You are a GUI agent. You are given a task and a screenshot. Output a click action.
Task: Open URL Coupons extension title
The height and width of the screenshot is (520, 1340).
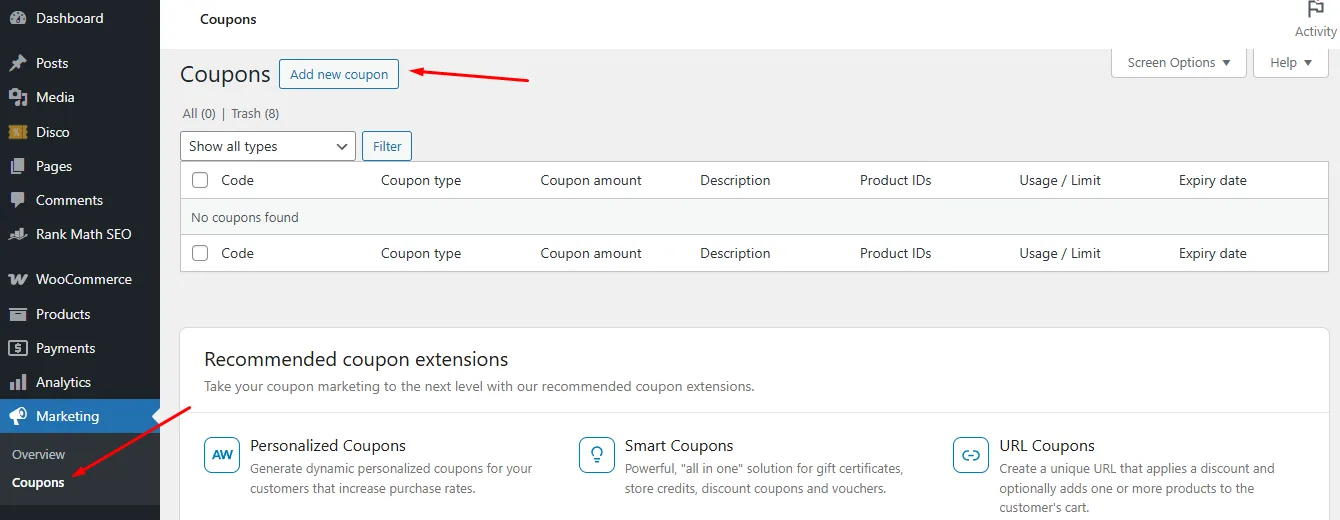click(x=1047, y=445)
